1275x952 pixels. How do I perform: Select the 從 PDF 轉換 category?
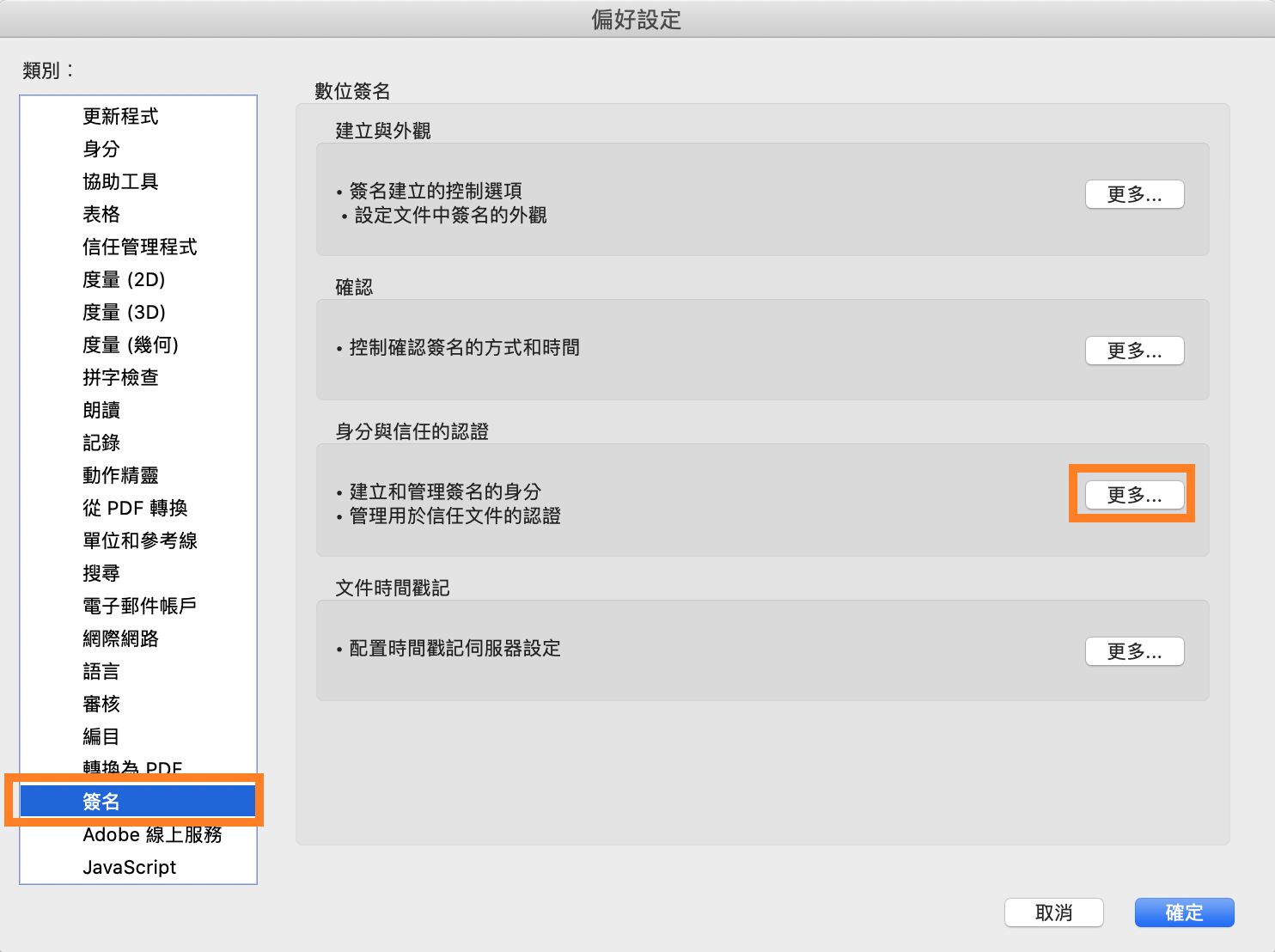(138, 508)
